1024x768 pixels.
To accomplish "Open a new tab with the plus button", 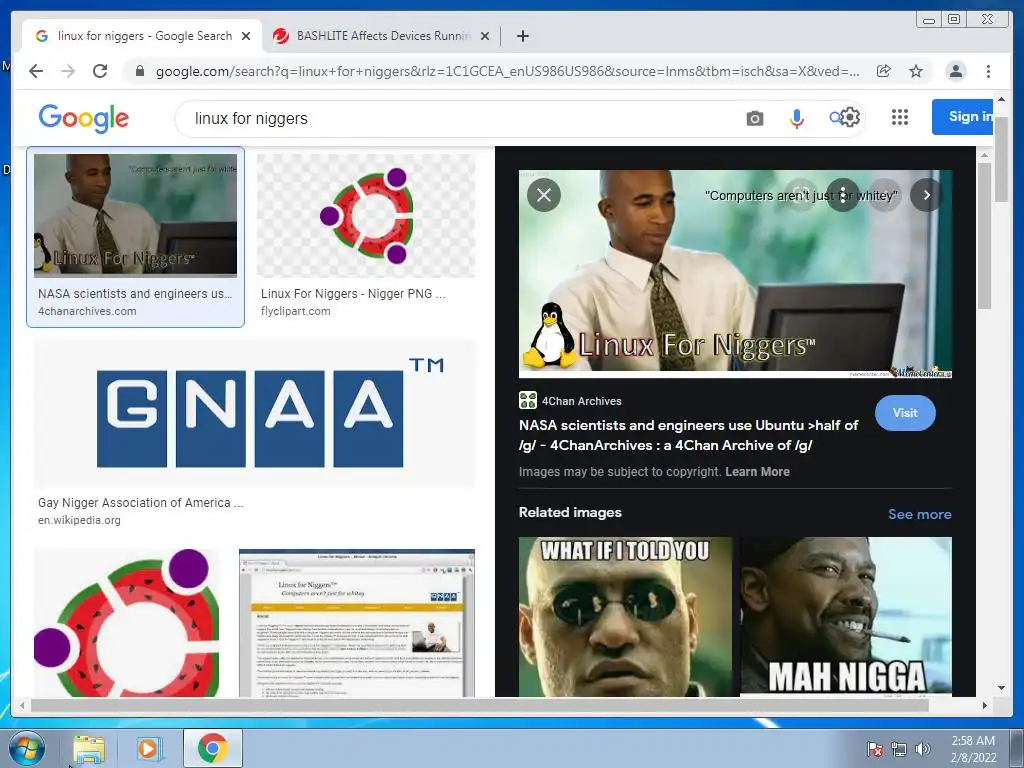I will [522, 36].
